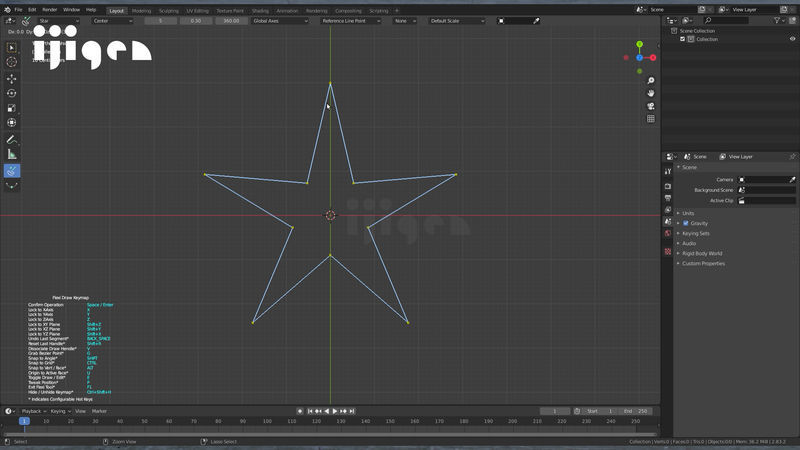Open the Tool properties tab icon
Image resolution: width=800 pixels, height=450 pixels.
[x=668, y=171]
